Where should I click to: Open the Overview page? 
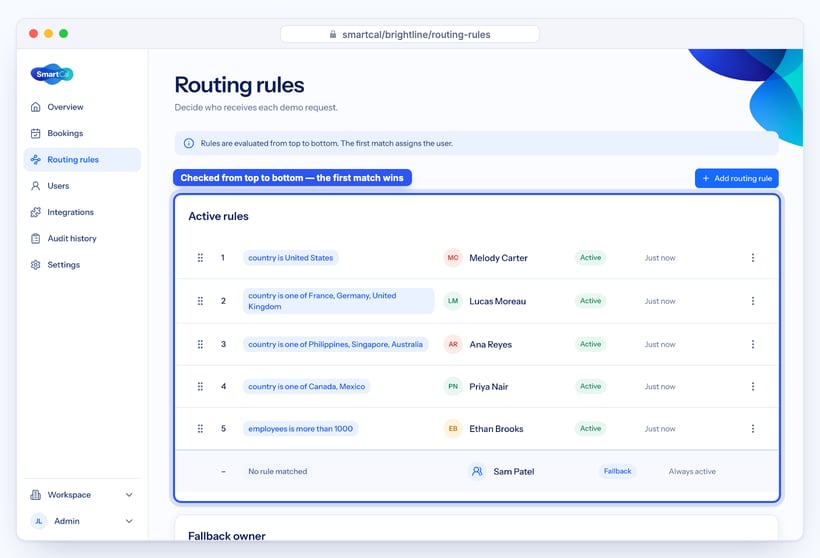click(x=82, y=107)
